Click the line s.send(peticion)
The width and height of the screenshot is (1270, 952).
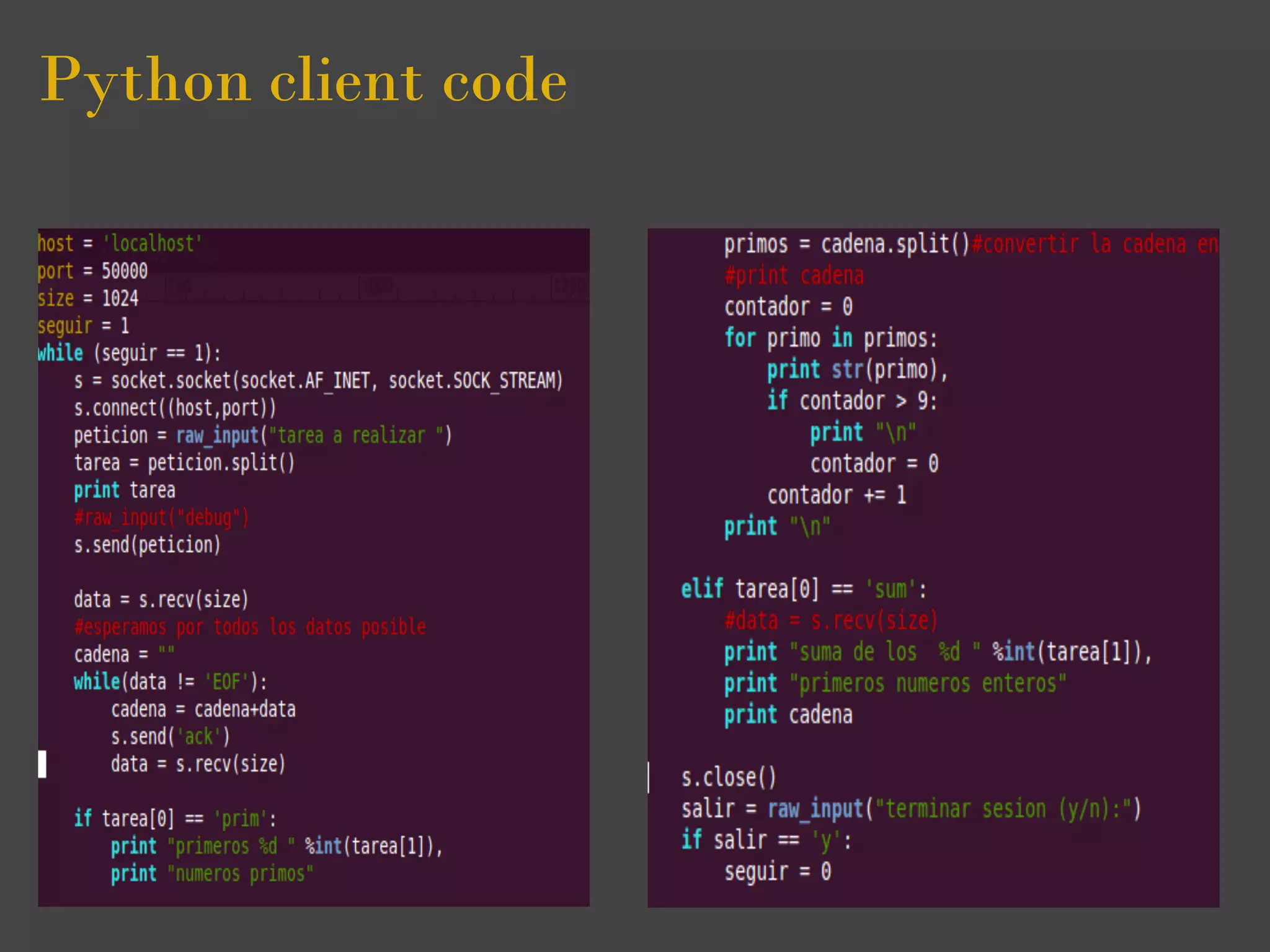147,545
